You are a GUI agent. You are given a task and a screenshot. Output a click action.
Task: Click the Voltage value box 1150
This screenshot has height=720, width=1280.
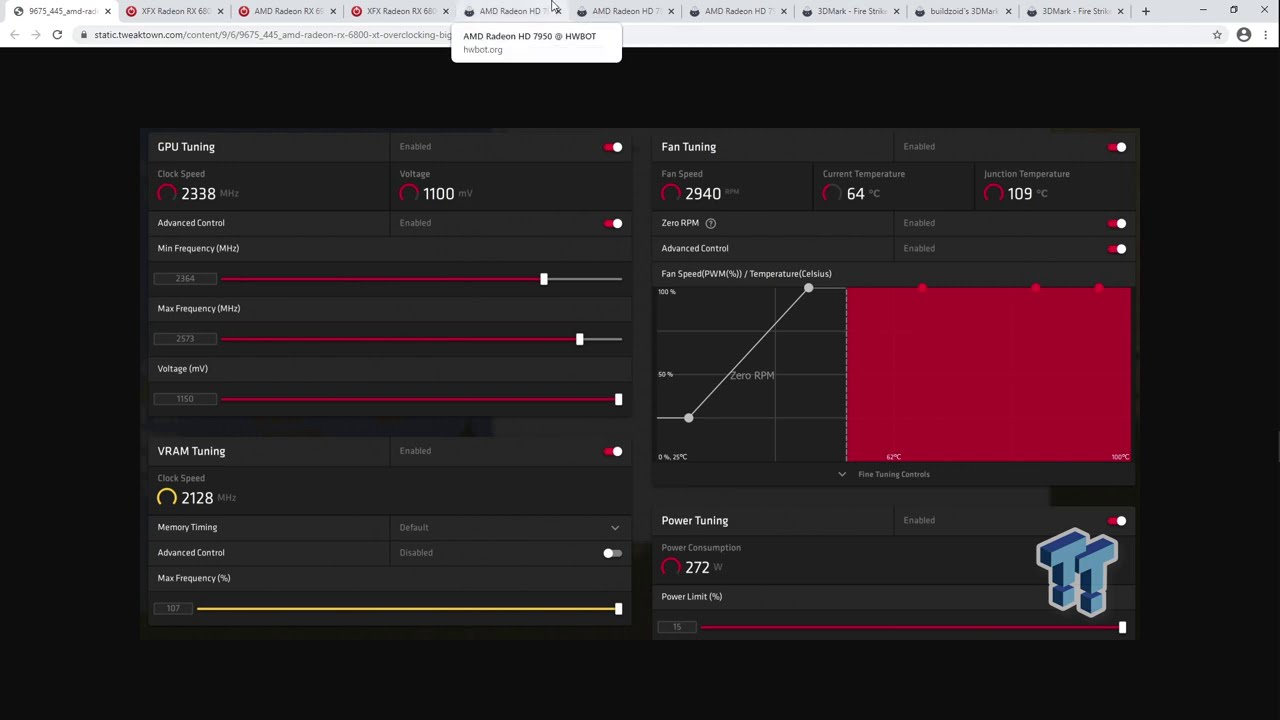pyautogui.click(x=185, y=399)
